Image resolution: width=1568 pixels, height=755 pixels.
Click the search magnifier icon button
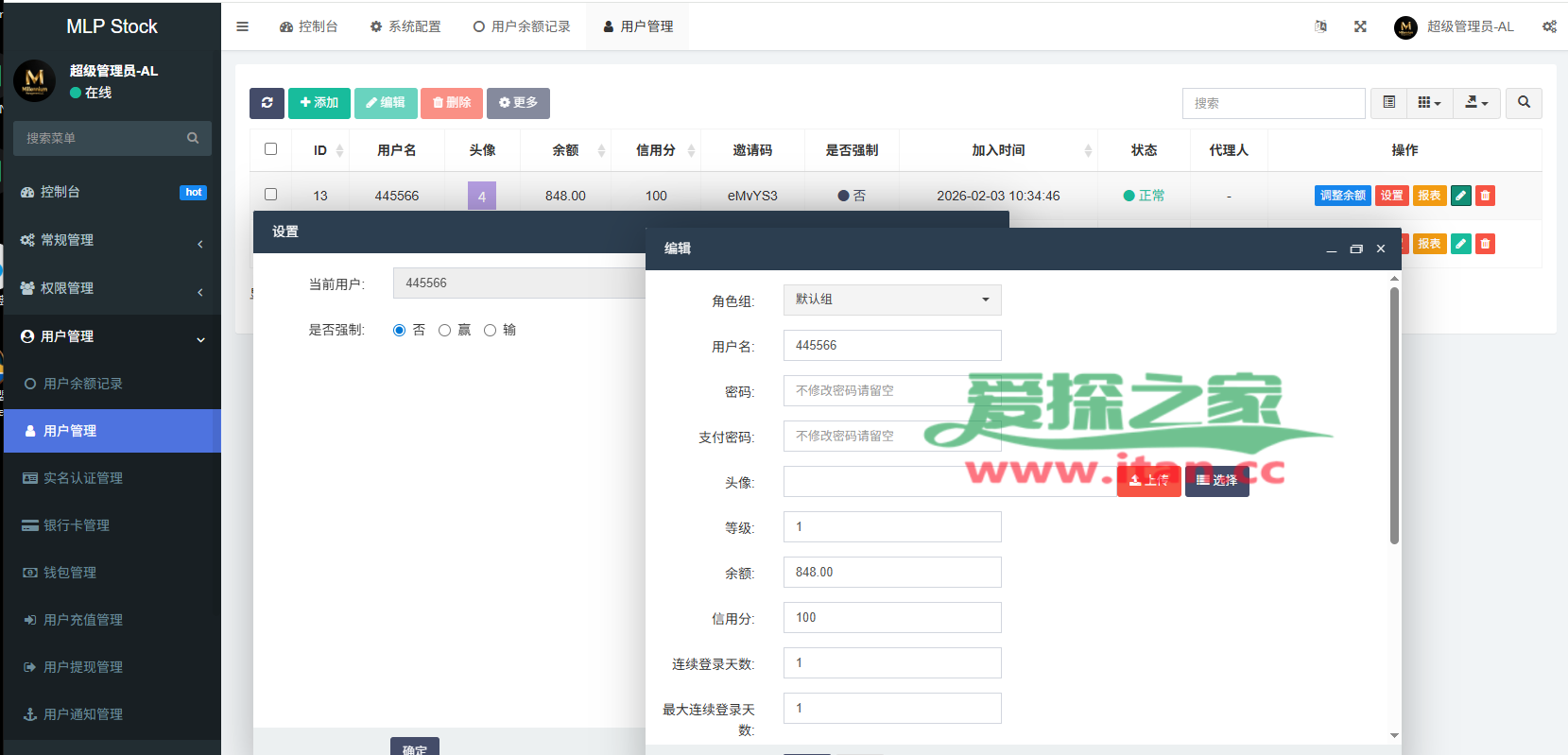click(1524, 103)
